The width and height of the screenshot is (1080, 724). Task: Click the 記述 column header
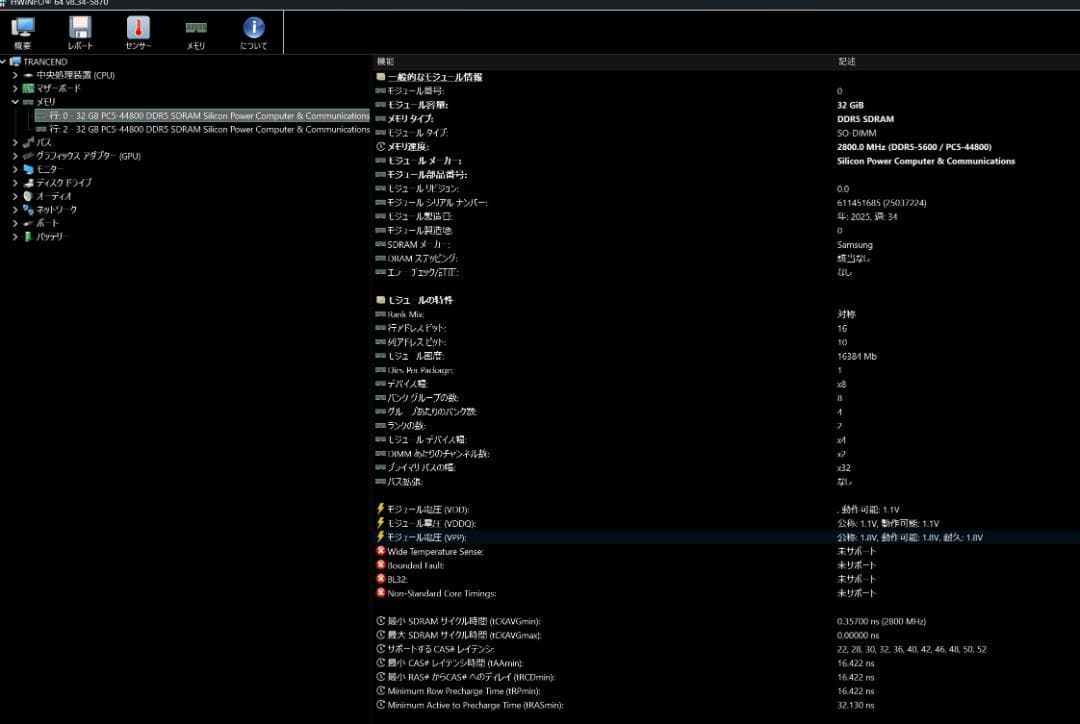click(x=846, y=62)
